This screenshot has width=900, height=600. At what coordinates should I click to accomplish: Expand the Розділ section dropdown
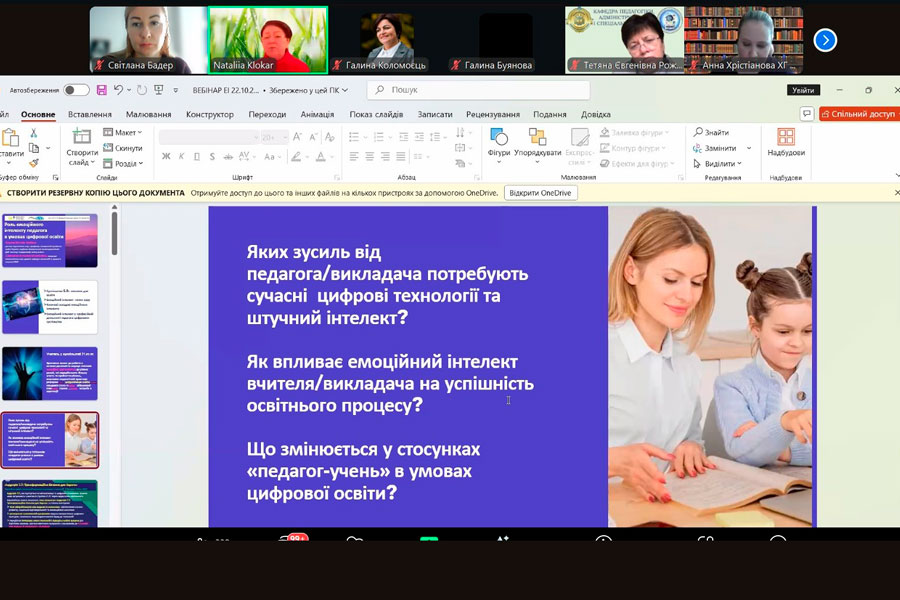[x=124, y=163]
